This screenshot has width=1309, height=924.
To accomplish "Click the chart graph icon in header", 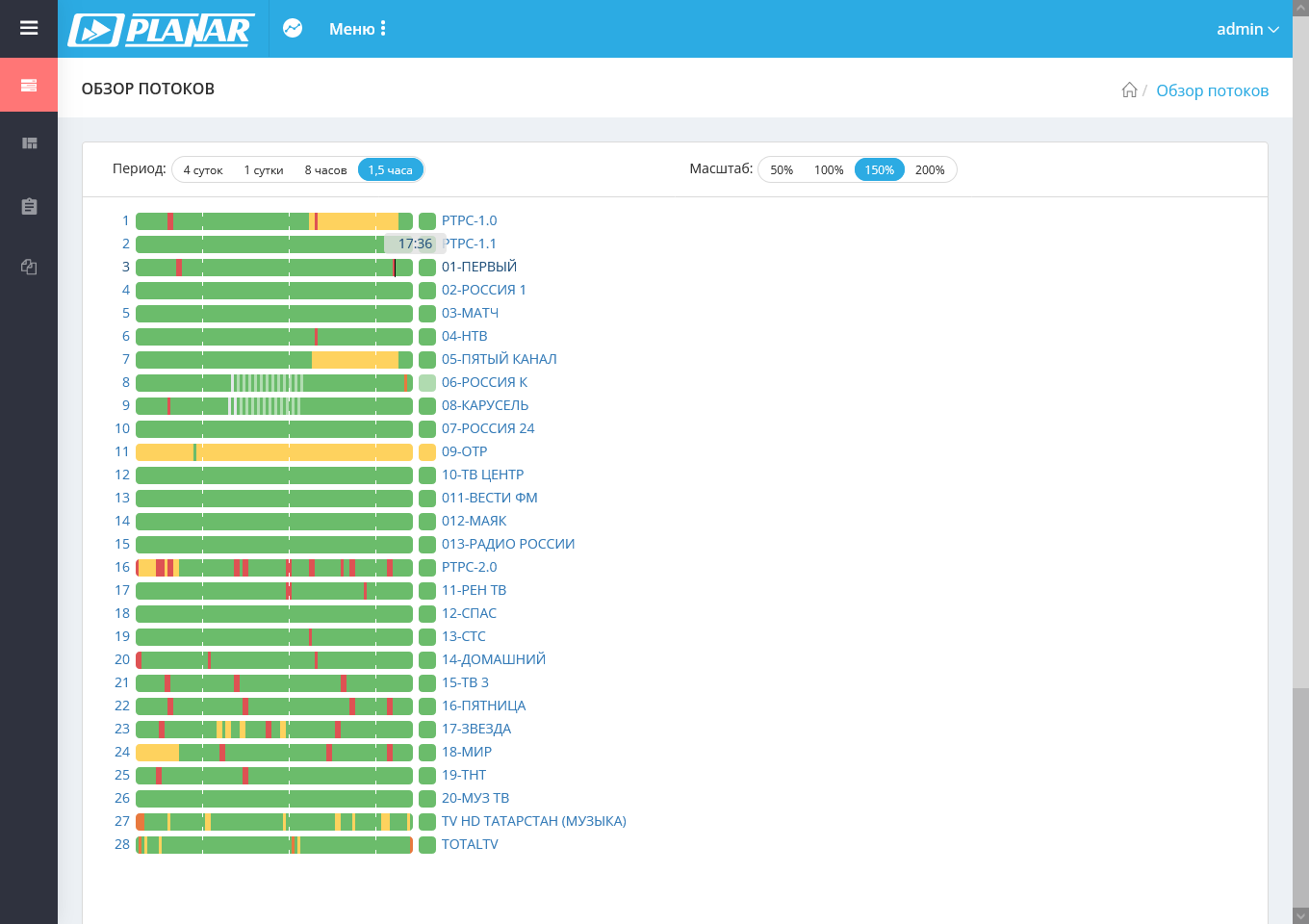I will coord(293,29).
